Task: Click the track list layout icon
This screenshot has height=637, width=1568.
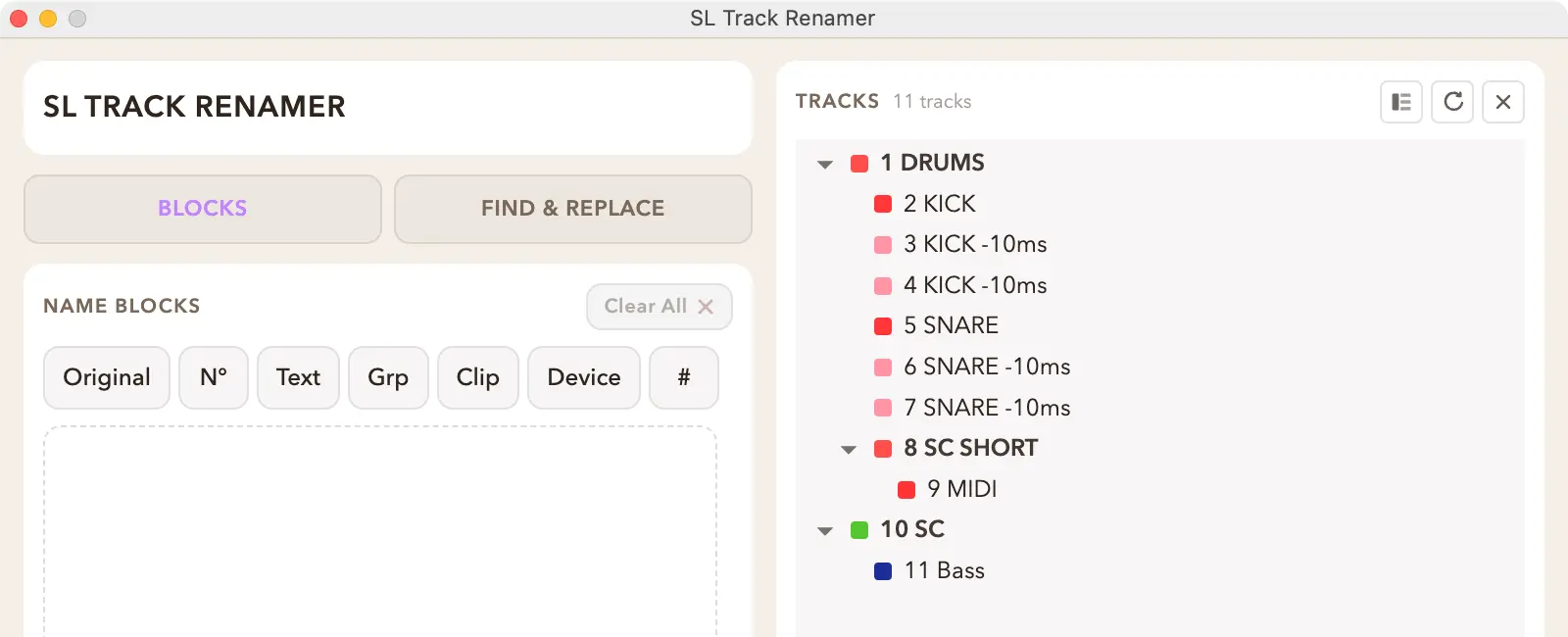Action: click(1401, 102)
